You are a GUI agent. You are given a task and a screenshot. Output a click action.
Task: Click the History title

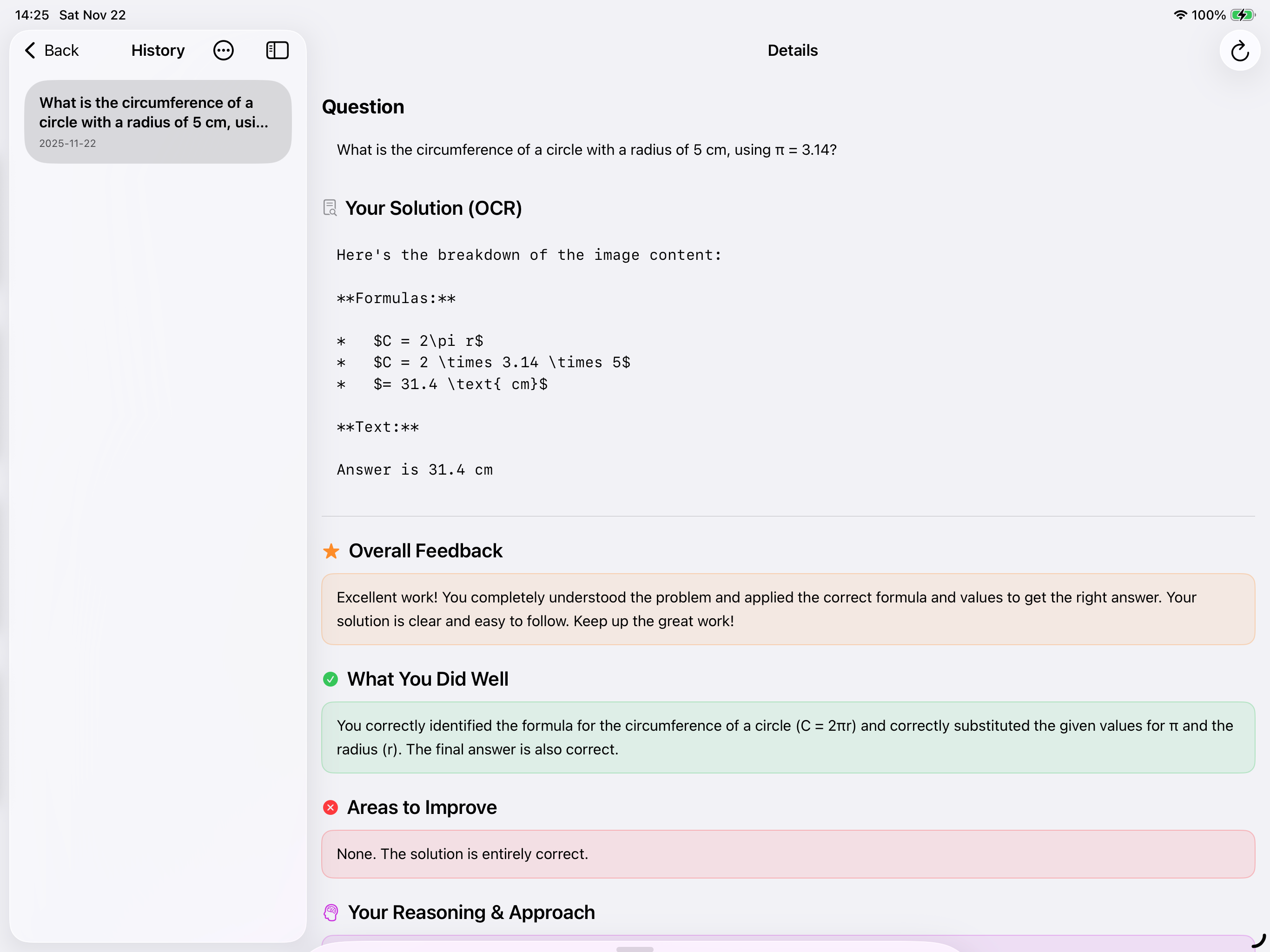point(158,51)
